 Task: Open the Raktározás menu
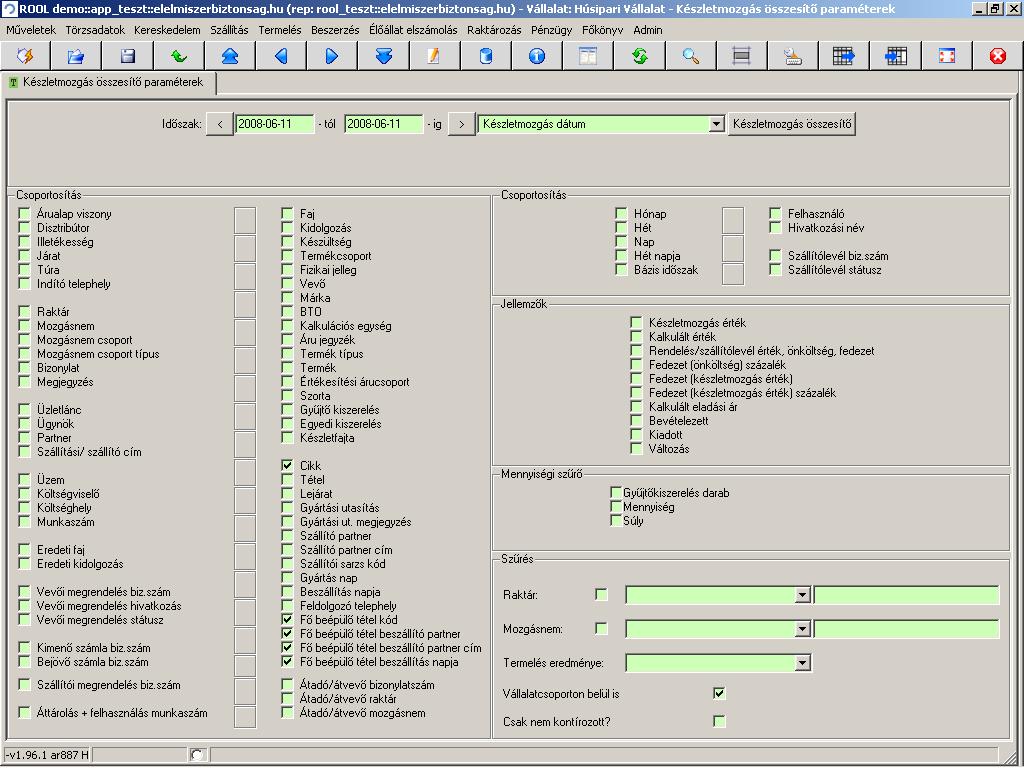495,30
